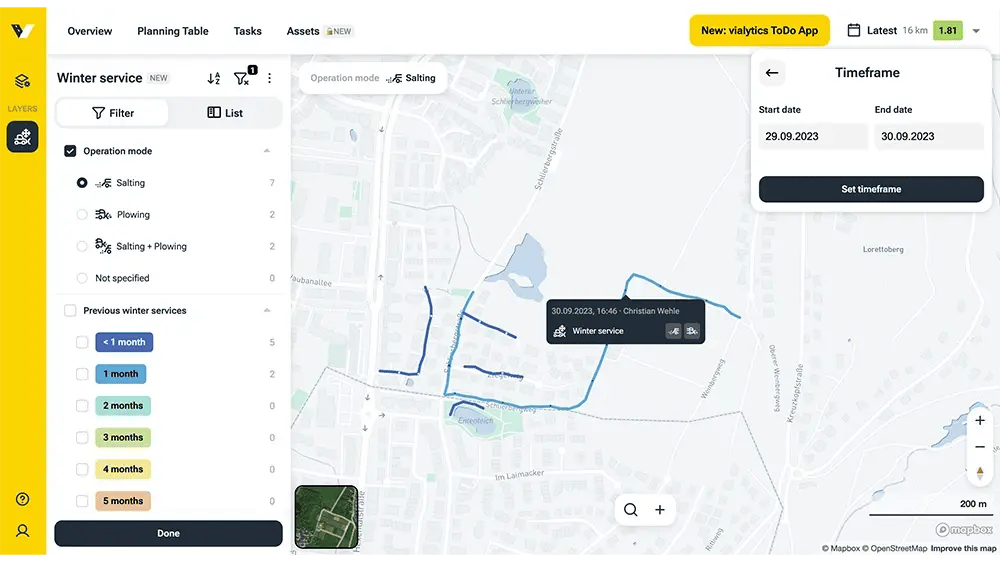
Task: Check the 4 months checkbox
Action: pos(82,470)
